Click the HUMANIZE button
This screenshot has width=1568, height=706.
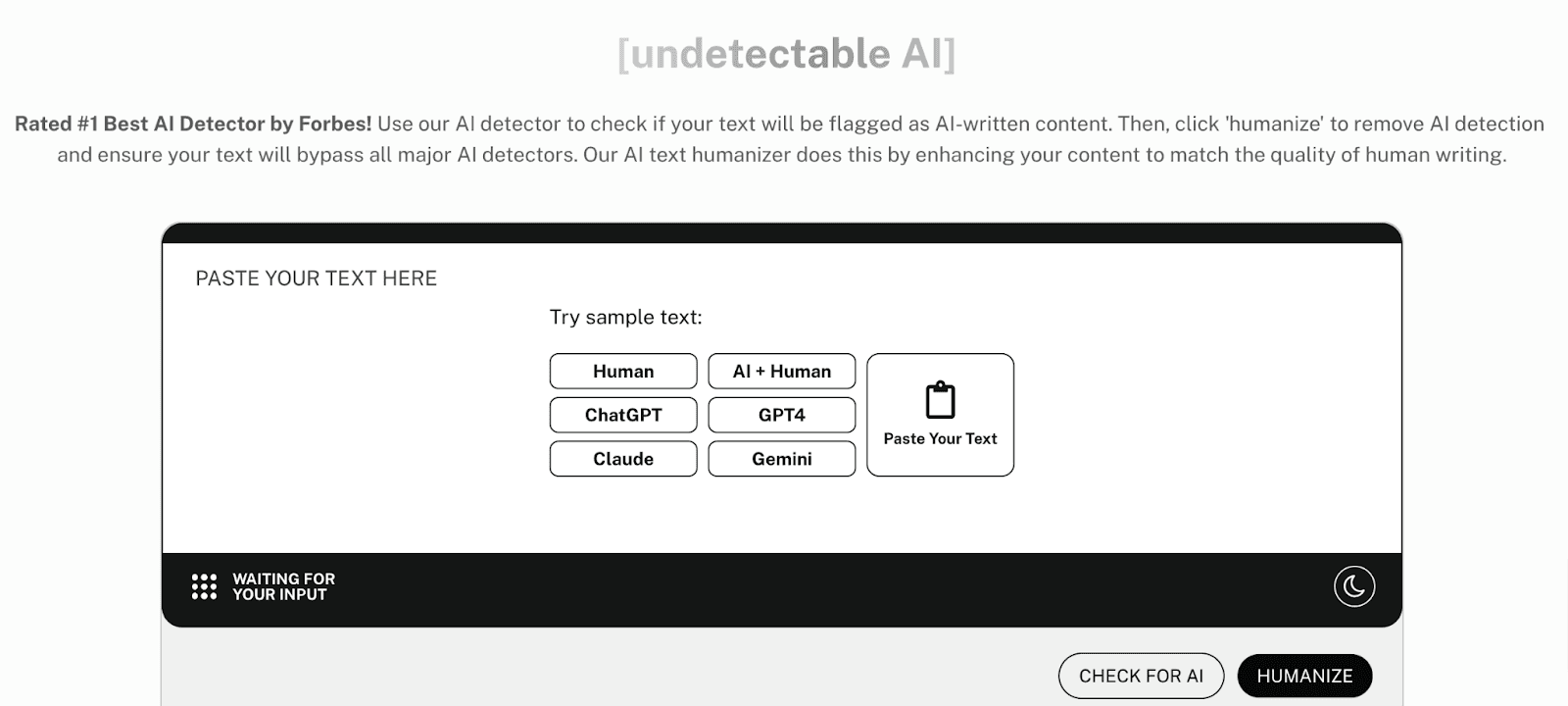[1304, 675]
